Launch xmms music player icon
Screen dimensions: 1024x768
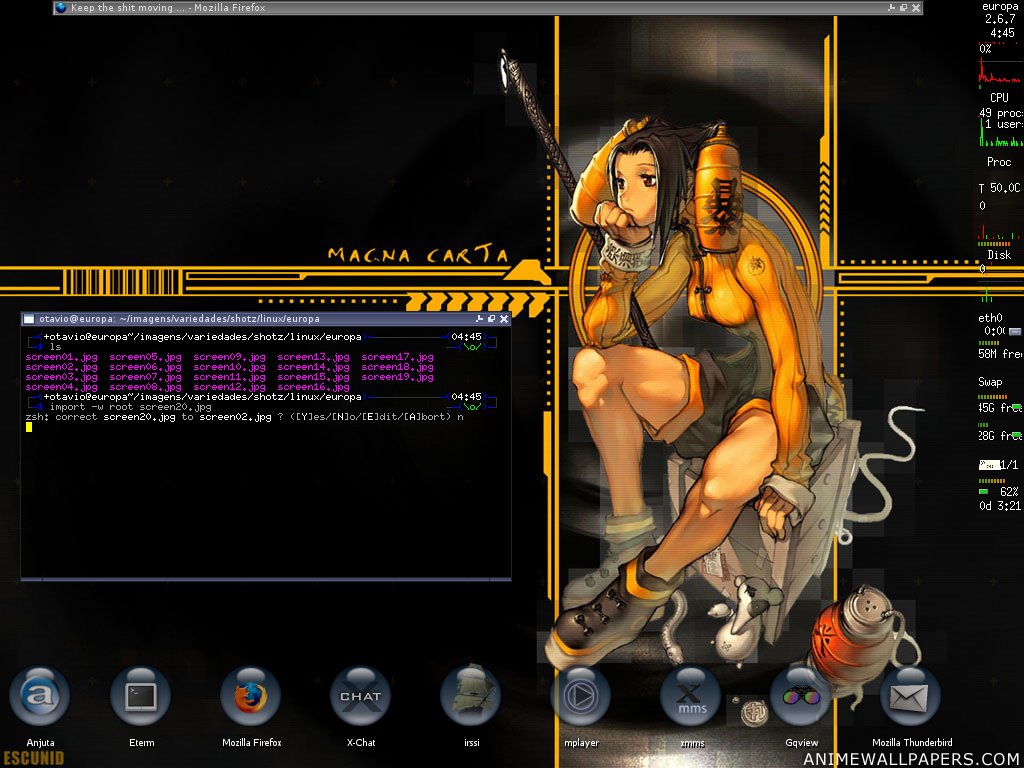(691, 696)
